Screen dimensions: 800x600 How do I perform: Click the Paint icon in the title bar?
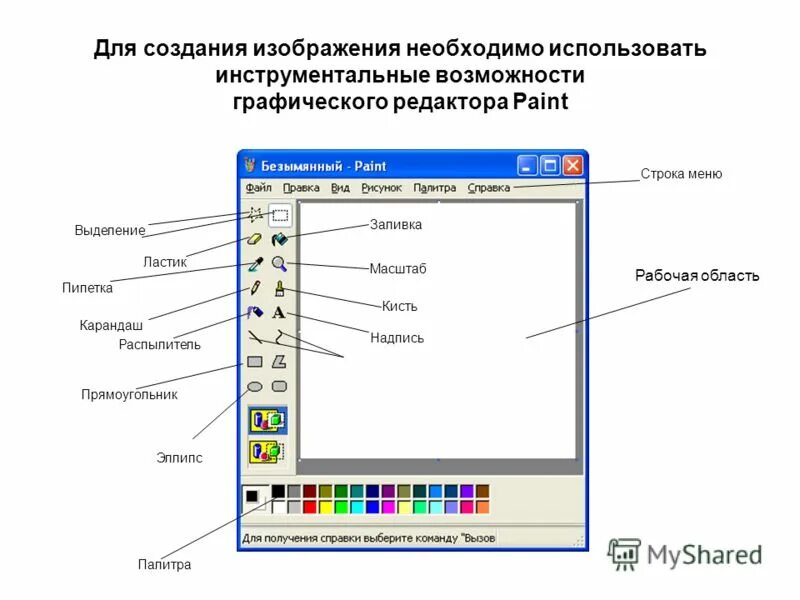(249, 165)
